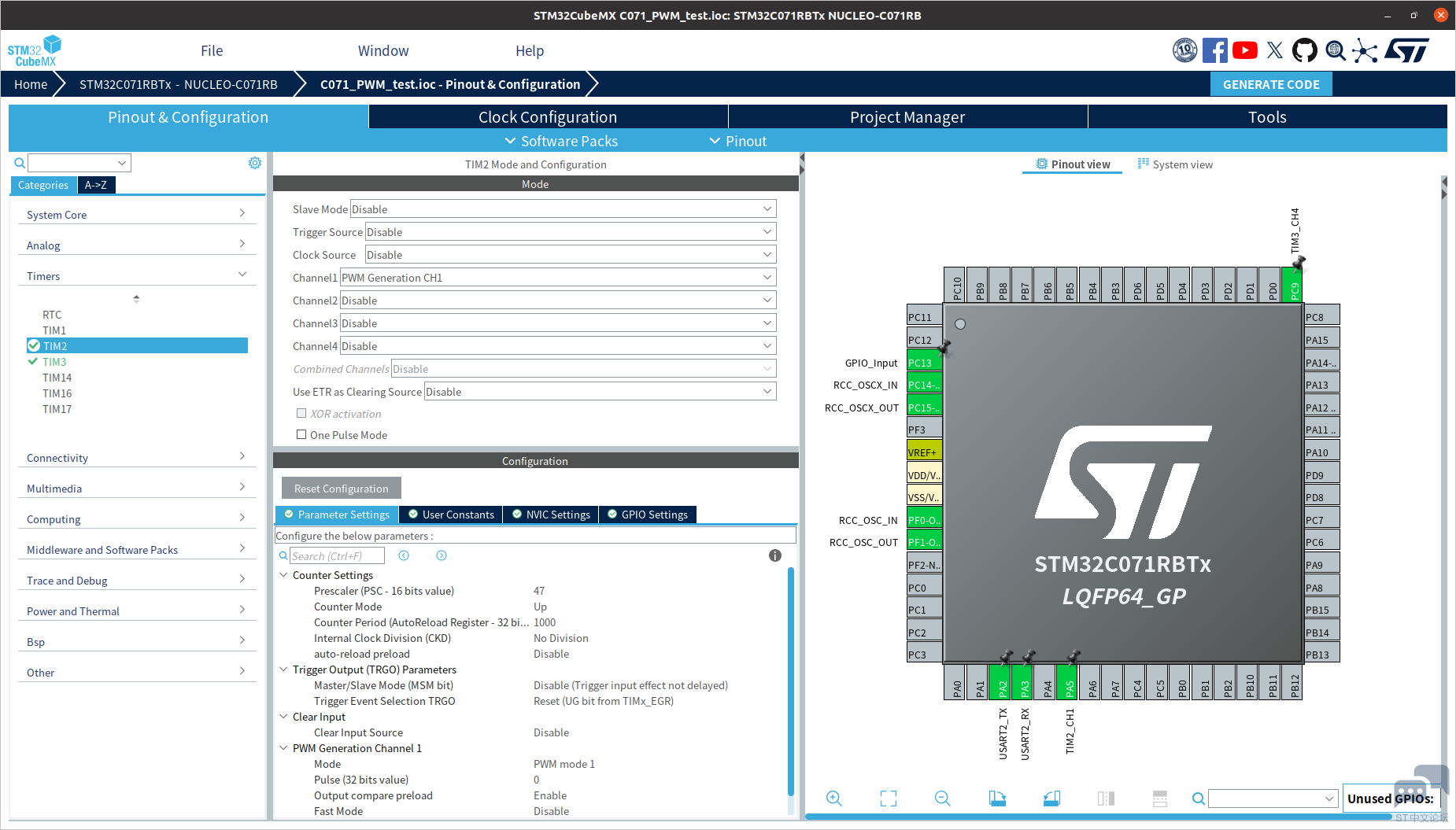Open the 10 Years anniversary badge icon
This screenshot has height=830, width=1456.
(x=1184, y=50)
